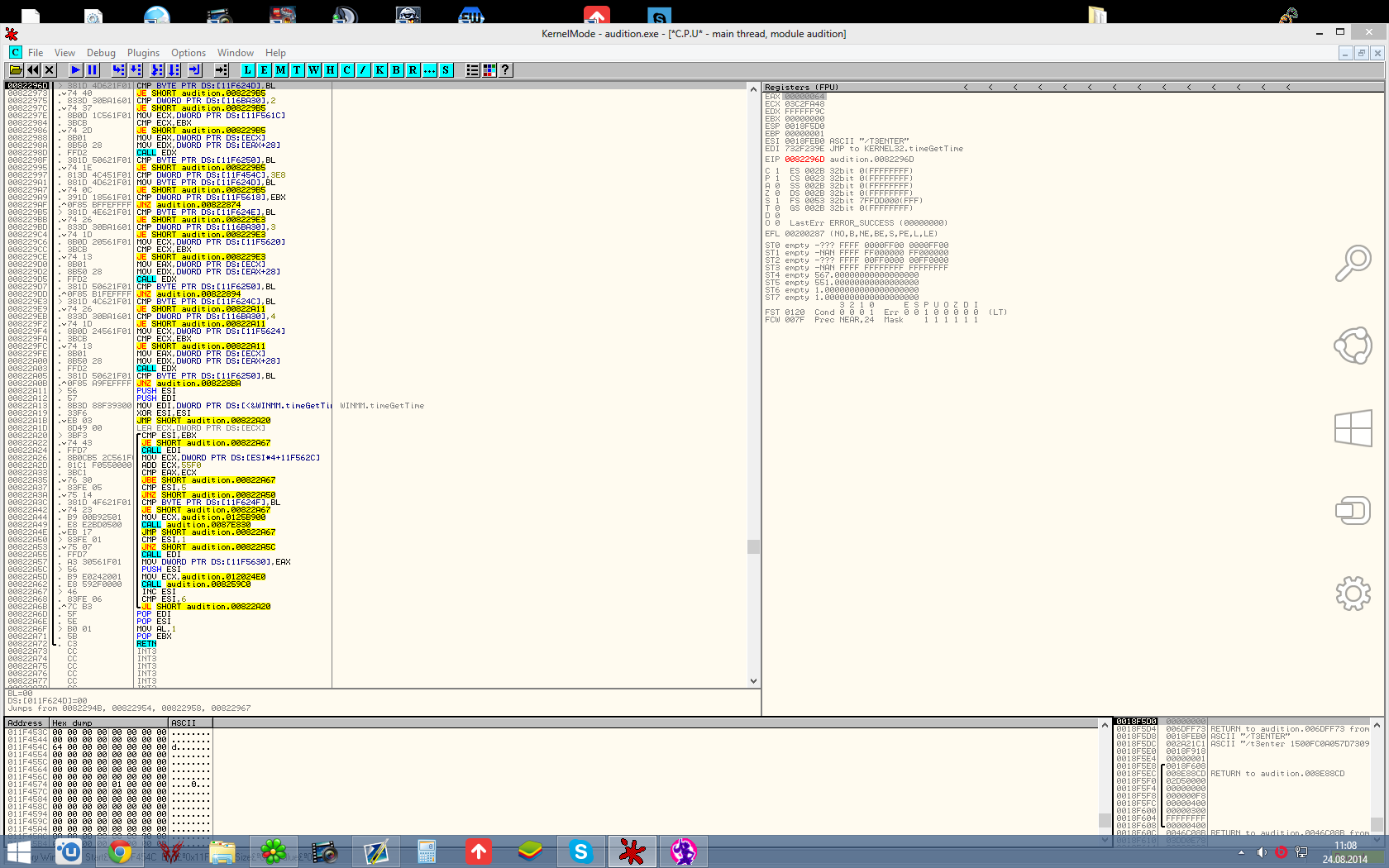Open the View menu

click(x=64, y=52)
